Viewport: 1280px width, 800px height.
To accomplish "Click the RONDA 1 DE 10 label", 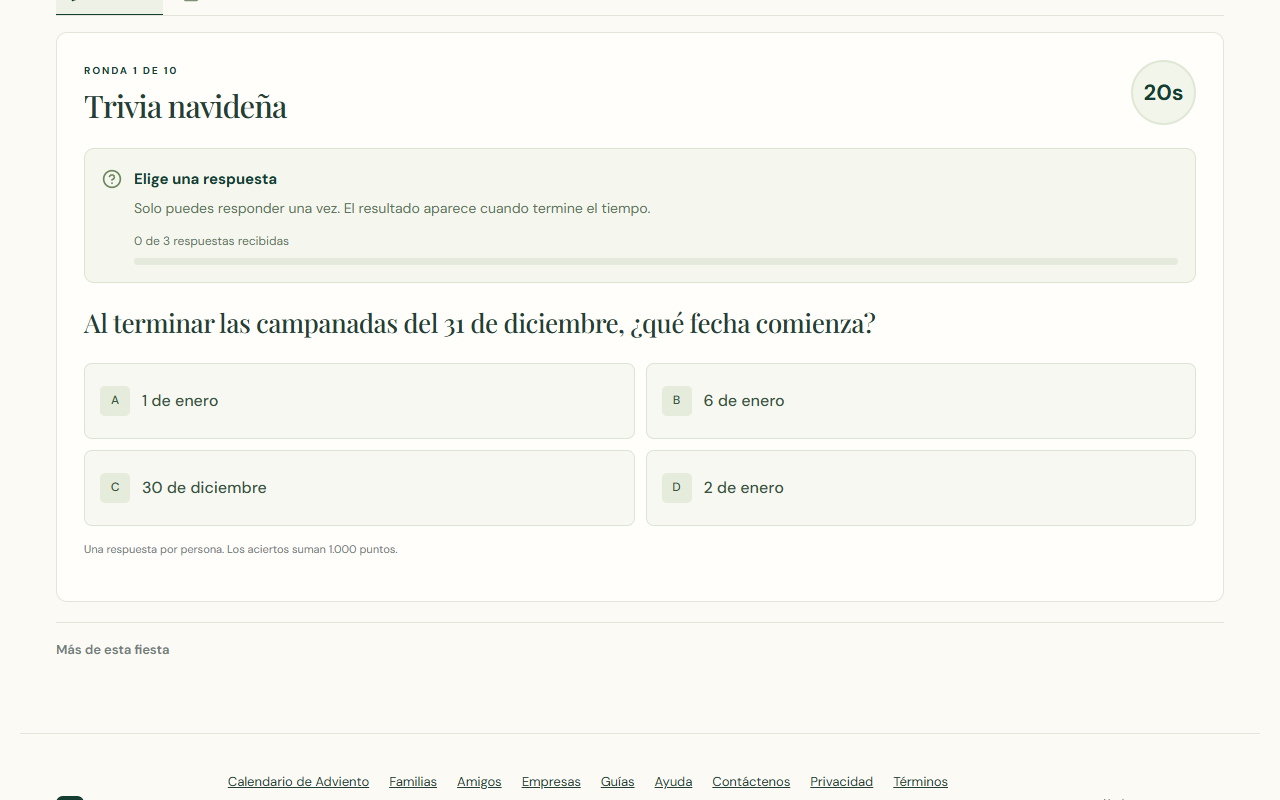I will click(131, 71).
